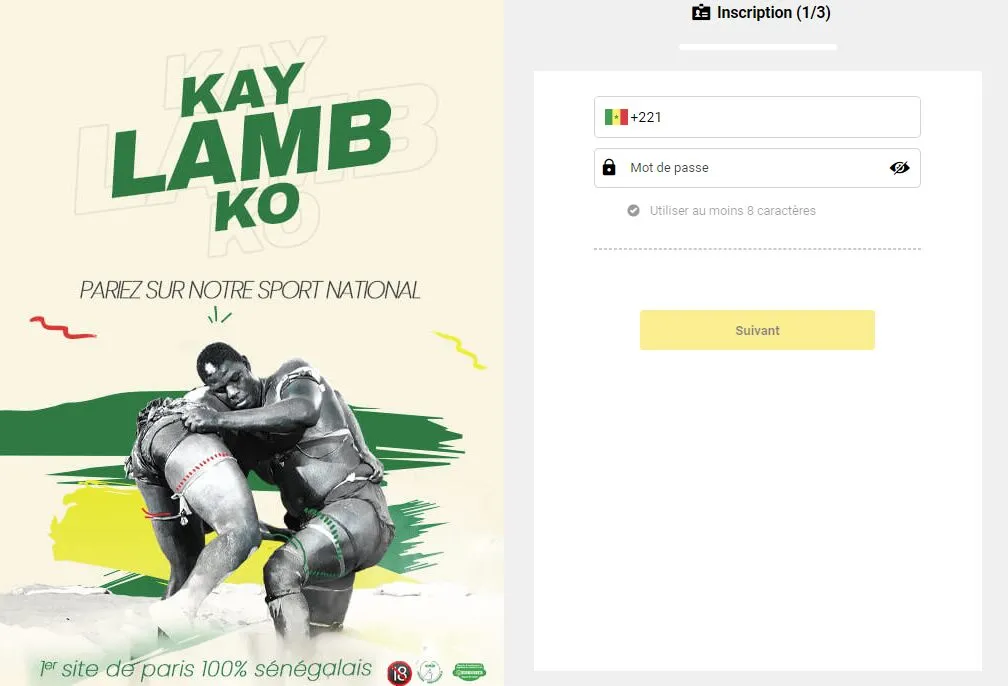Screen dimensions: 1008x686
Task: Click the 'Utiliser au moins 8 caractères' hint
Action: [x=732, y=210]
